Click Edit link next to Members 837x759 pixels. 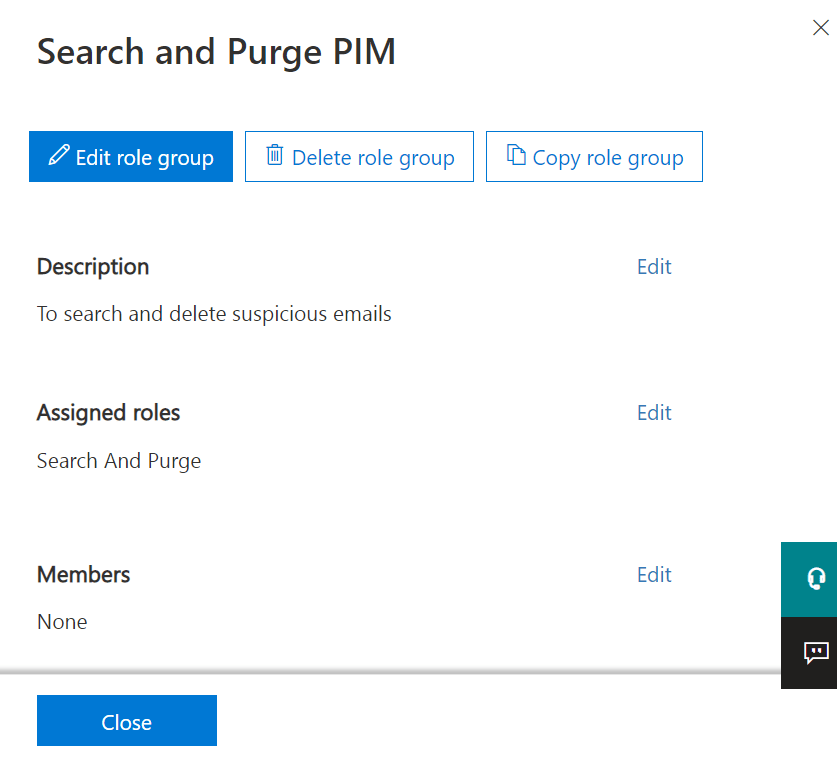point(654,575)
